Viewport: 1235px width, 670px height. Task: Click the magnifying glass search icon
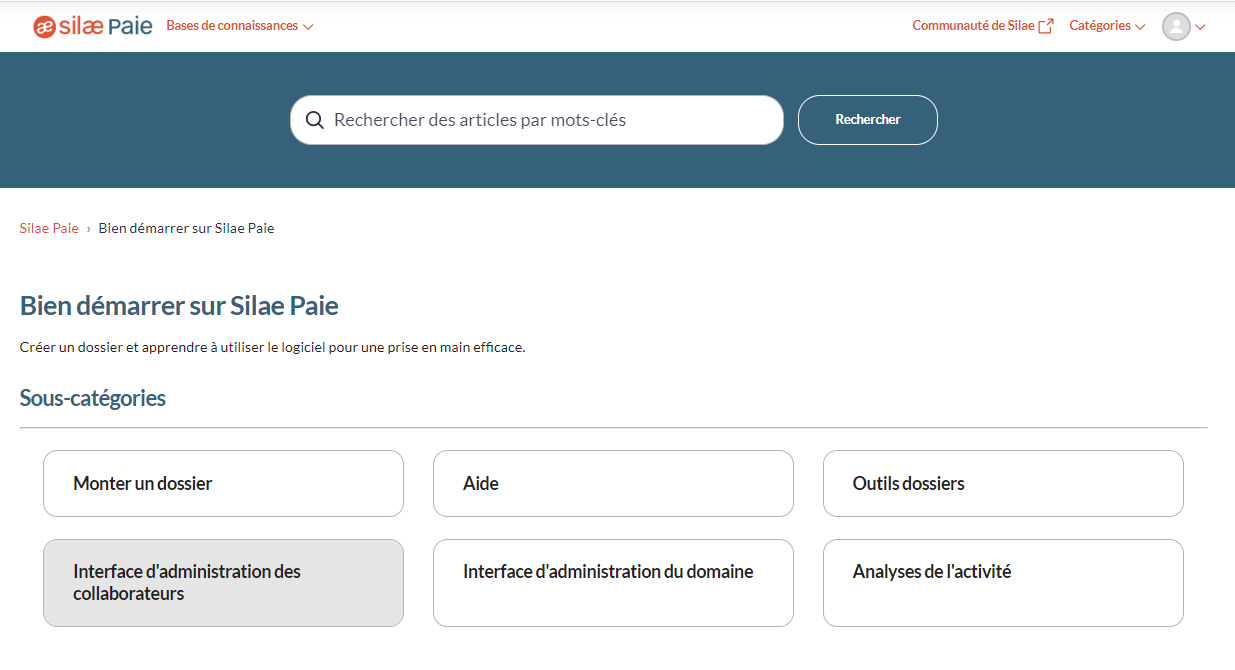[x=315, y=119]
